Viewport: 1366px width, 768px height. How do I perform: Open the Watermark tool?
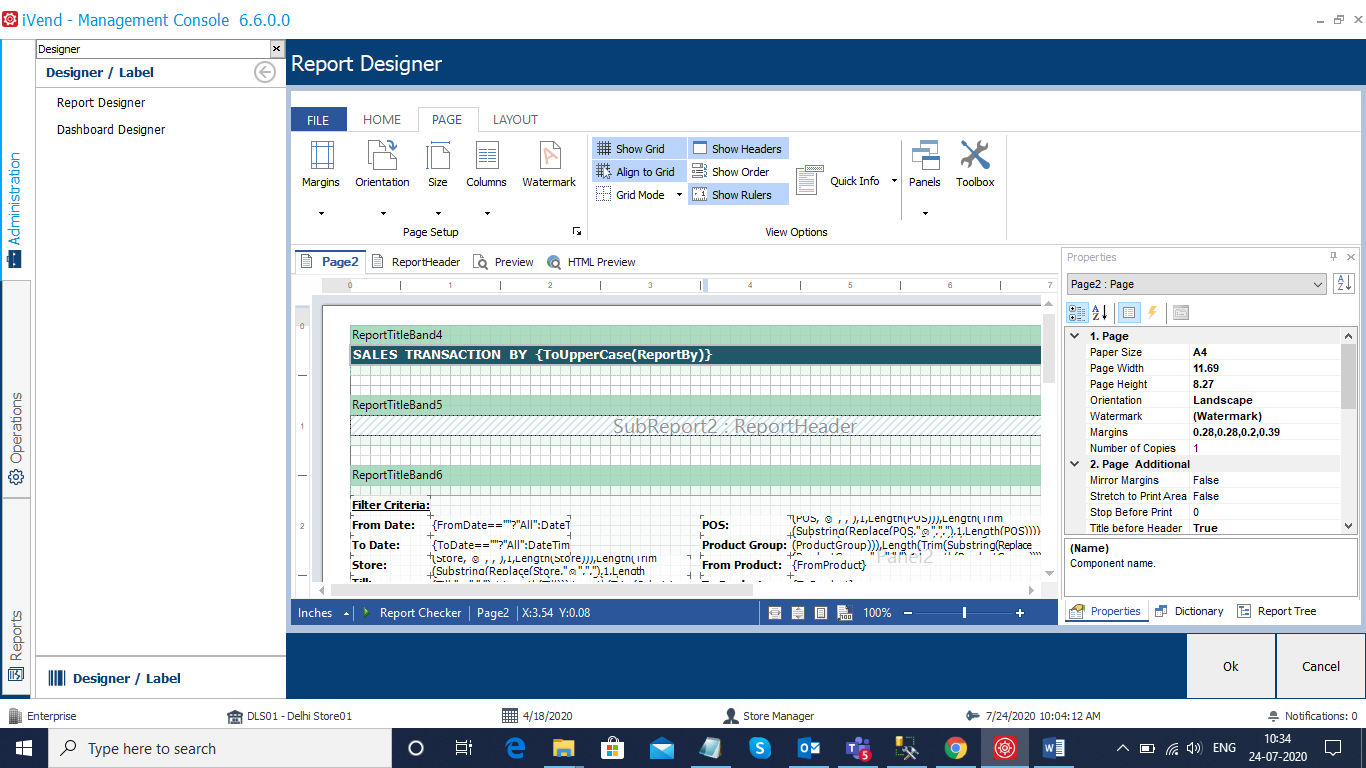(549, 156)
